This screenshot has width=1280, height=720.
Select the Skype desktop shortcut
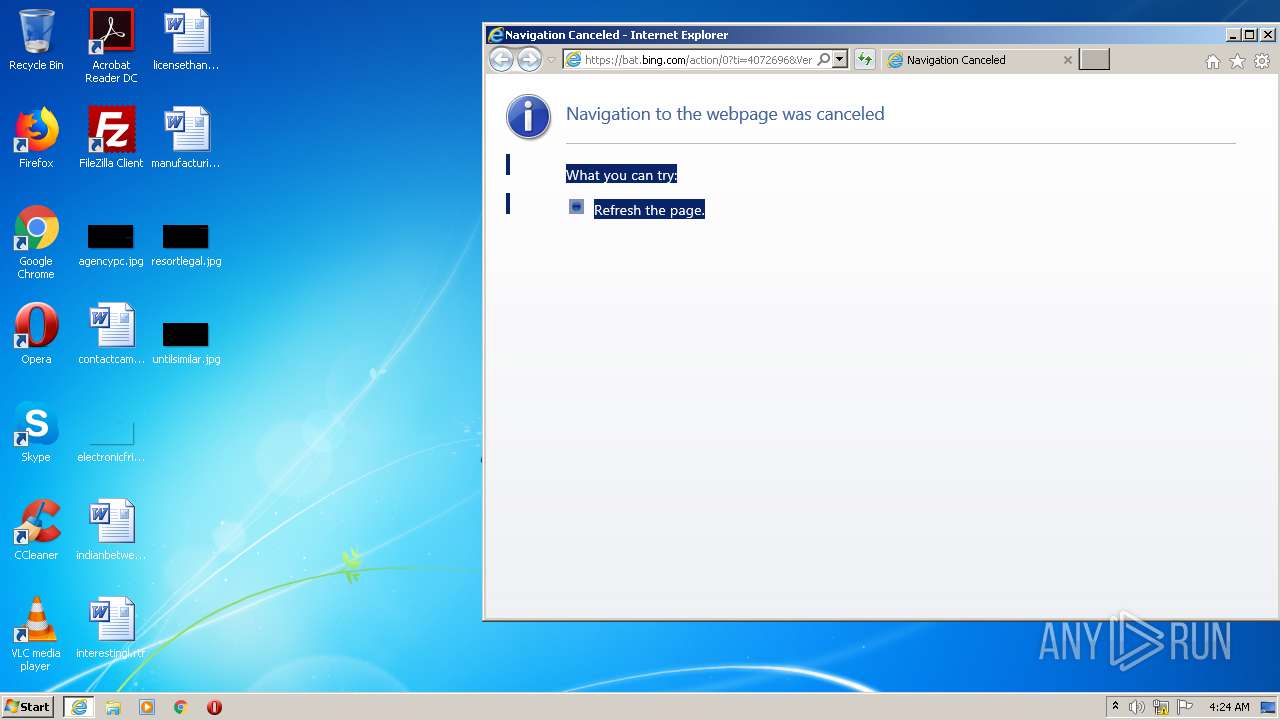36,432
